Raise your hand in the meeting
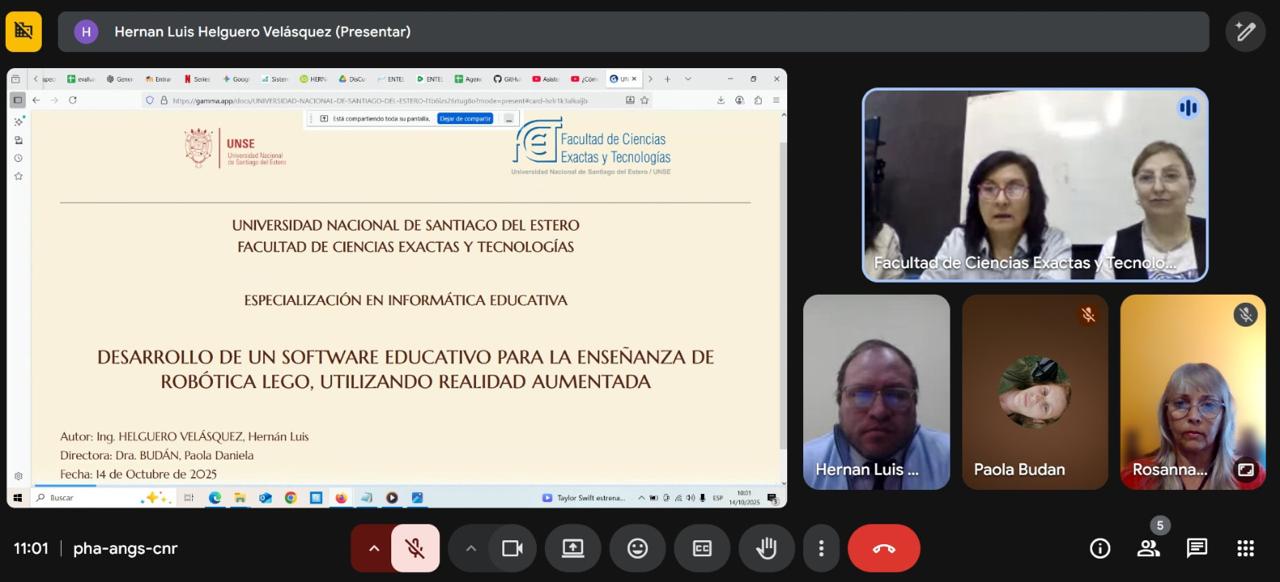Screen dimensions: 1280x582 pos(766,548)
